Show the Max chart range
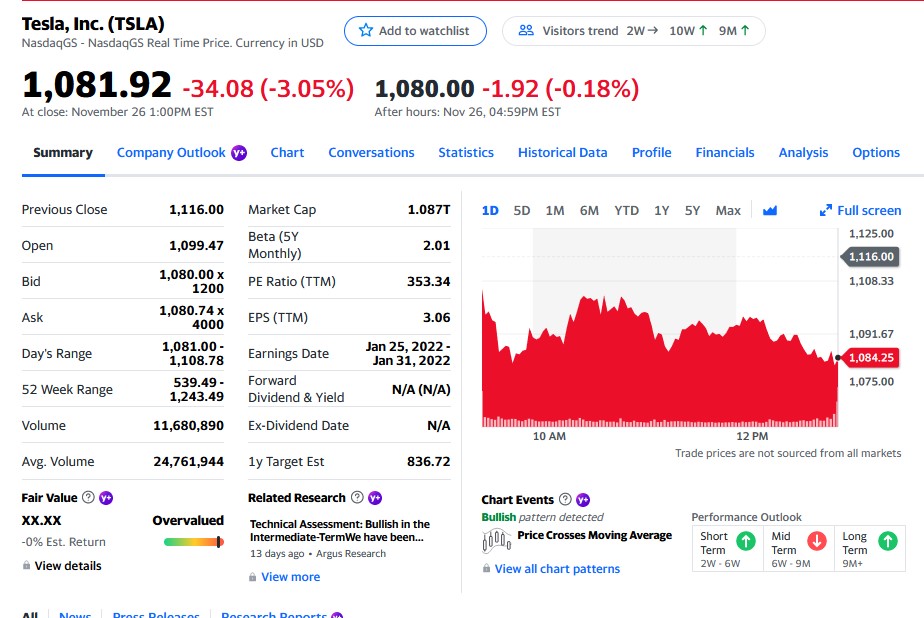The height and width of the screenshot is (618, 924). coord(728,210)
